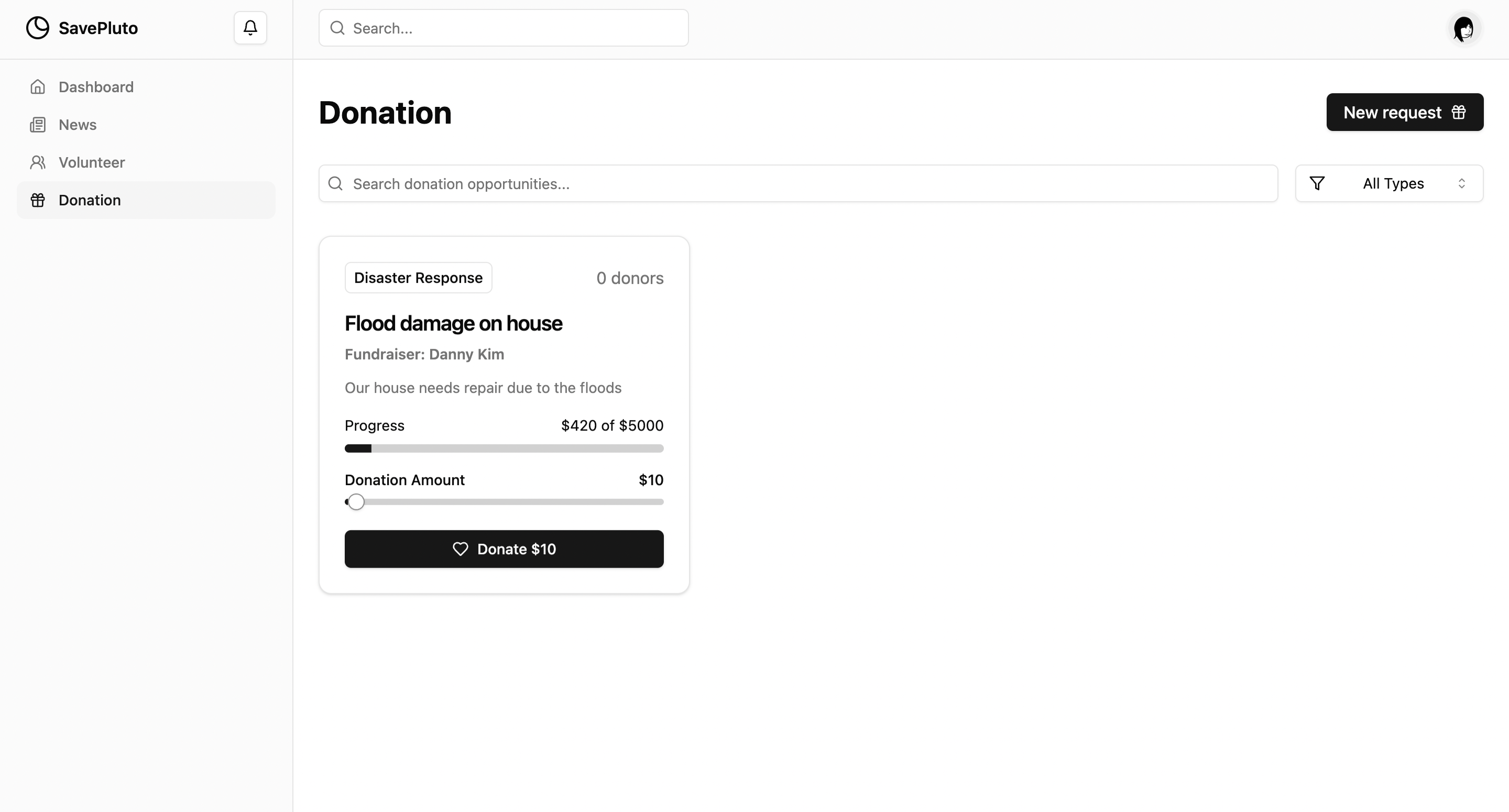This screenshot has height=812, width=1509.
Task: Click the heart icon on Donate button
Action: pyautogui.click(x=461, y=549)
